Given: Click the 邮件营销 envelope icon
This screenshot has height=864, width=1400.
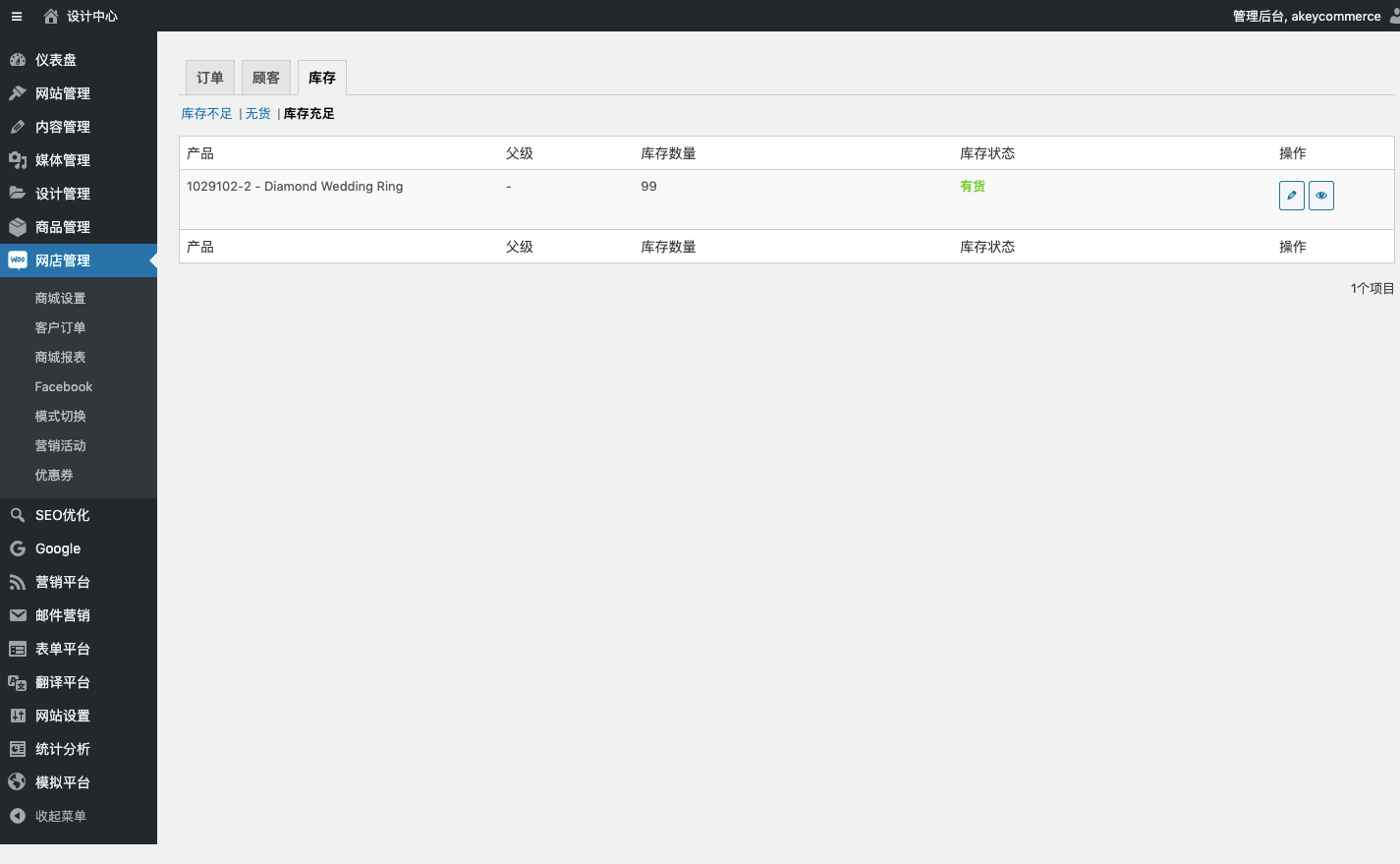Looking at the screenshot, I should pyautogui.click(x=18, y=615).
